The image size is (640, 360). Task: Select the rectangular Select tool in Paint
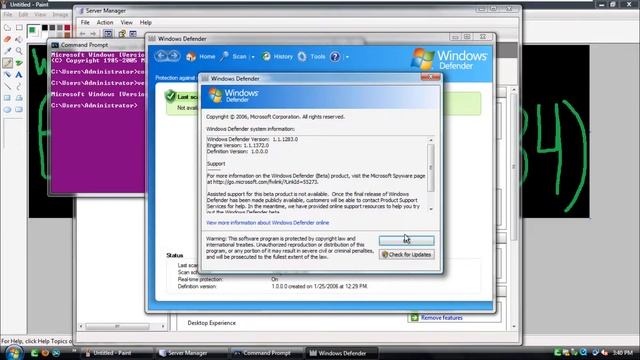(x=19, y=28)
